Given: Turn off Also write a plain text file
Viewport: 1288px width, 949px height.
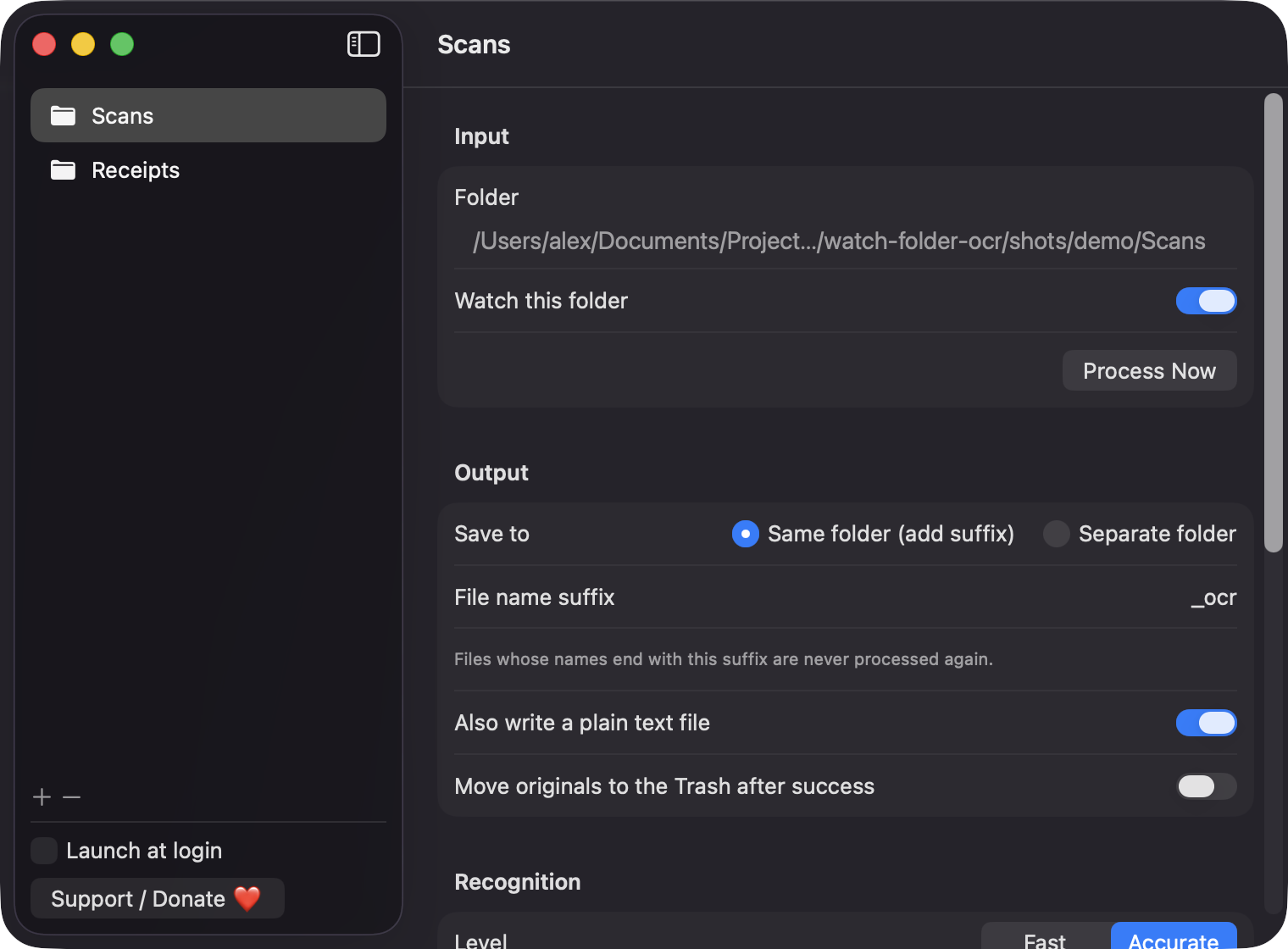Looking at the screenshot, I should [1206, 723].
